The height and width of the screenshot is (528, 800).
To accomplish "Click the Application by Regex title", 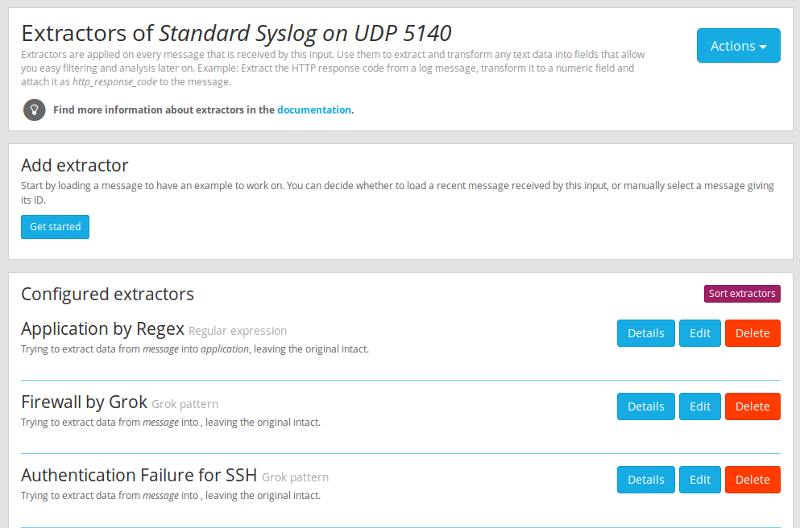I will click(x=102, y=329).
